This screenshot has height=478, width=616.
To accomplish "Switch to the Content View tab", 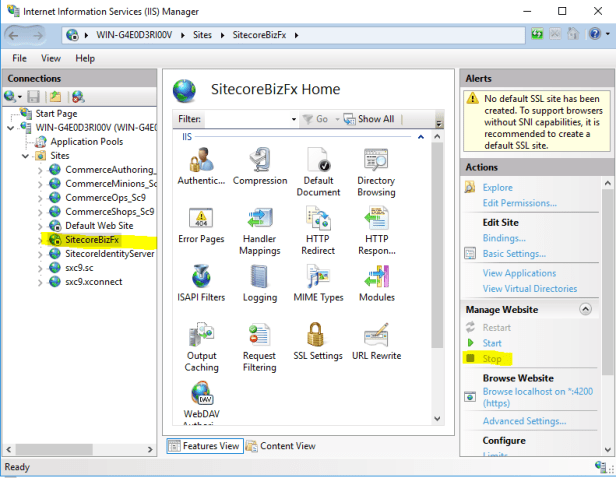I will [282, 446].
